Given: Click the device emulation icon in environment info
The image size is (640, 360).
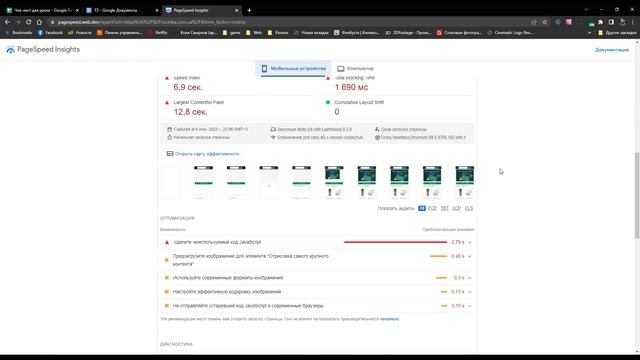Looking at the screenshot, I should pyautogui.click(x=273, y=129).
